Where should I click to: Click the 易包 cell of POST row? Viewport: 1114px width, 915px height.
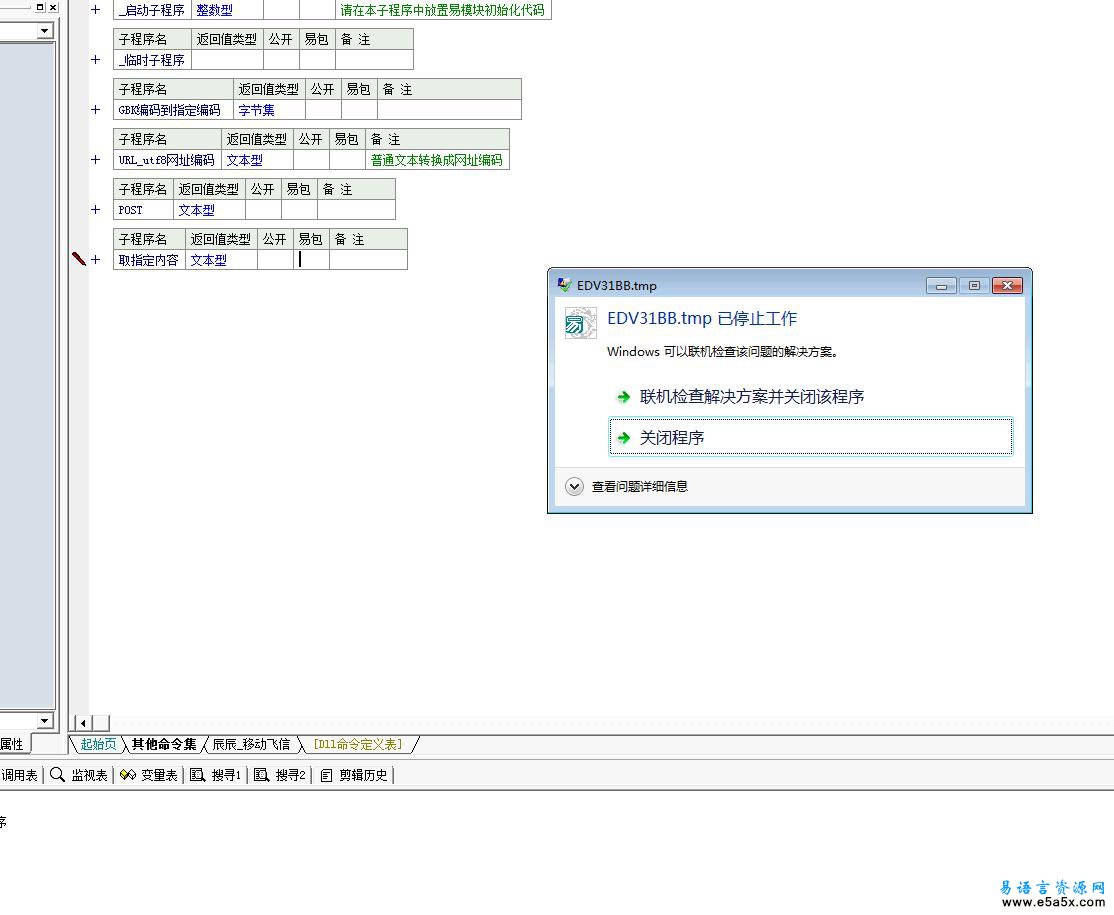click(299, 210)
